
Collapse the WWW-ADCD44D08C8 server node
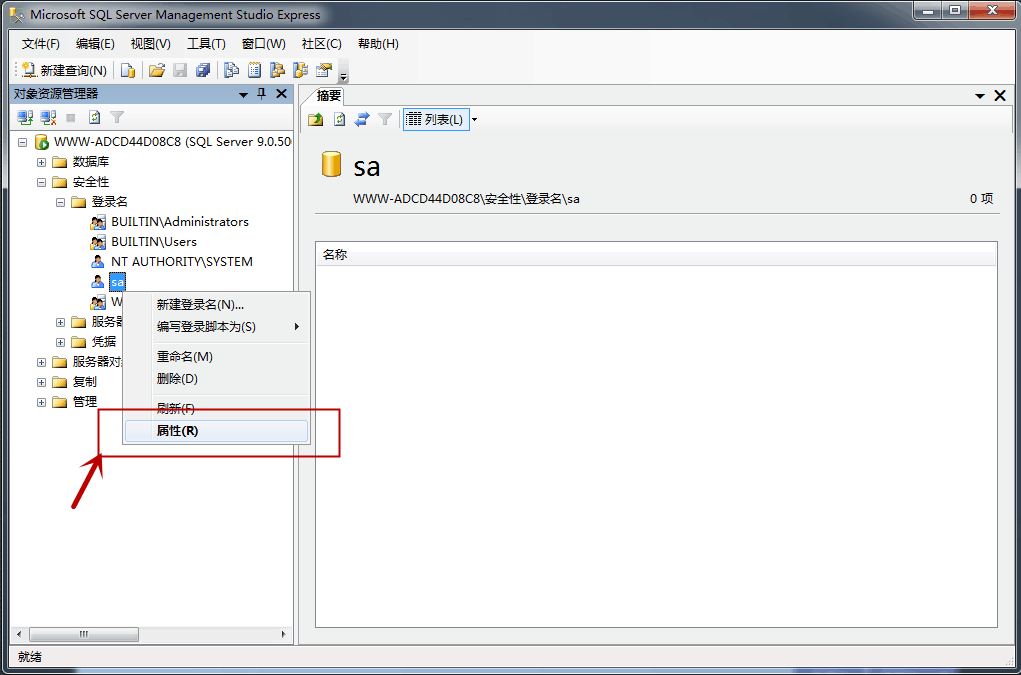23,142
